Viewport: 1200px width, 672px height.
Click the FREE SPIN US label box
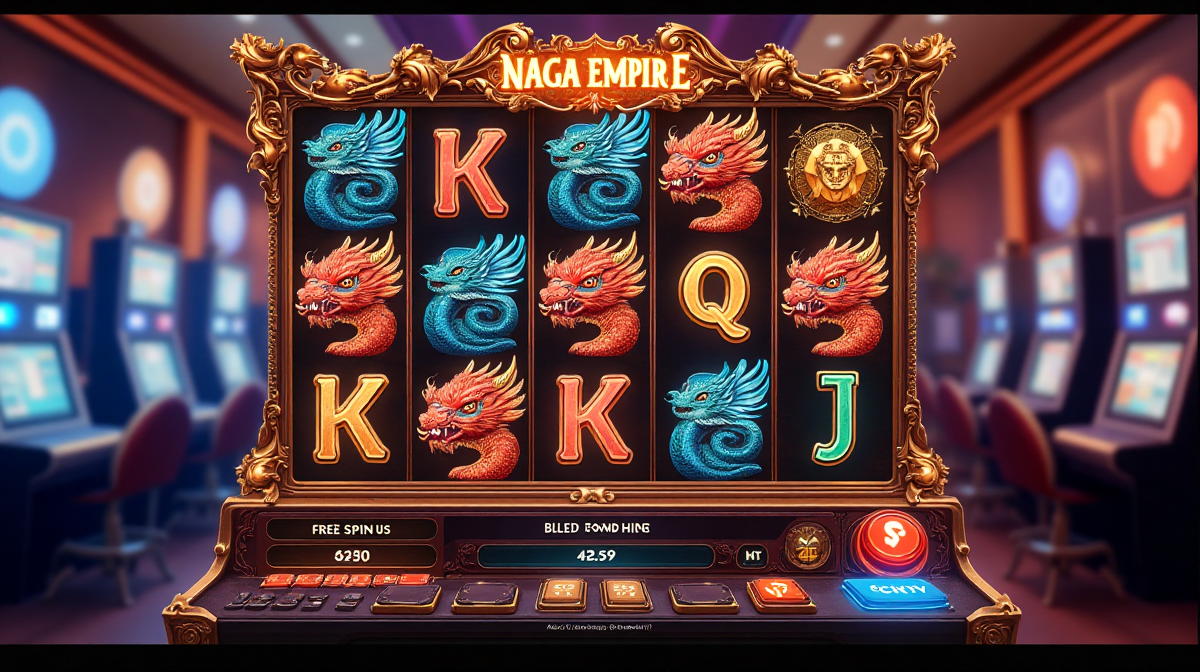351,529
